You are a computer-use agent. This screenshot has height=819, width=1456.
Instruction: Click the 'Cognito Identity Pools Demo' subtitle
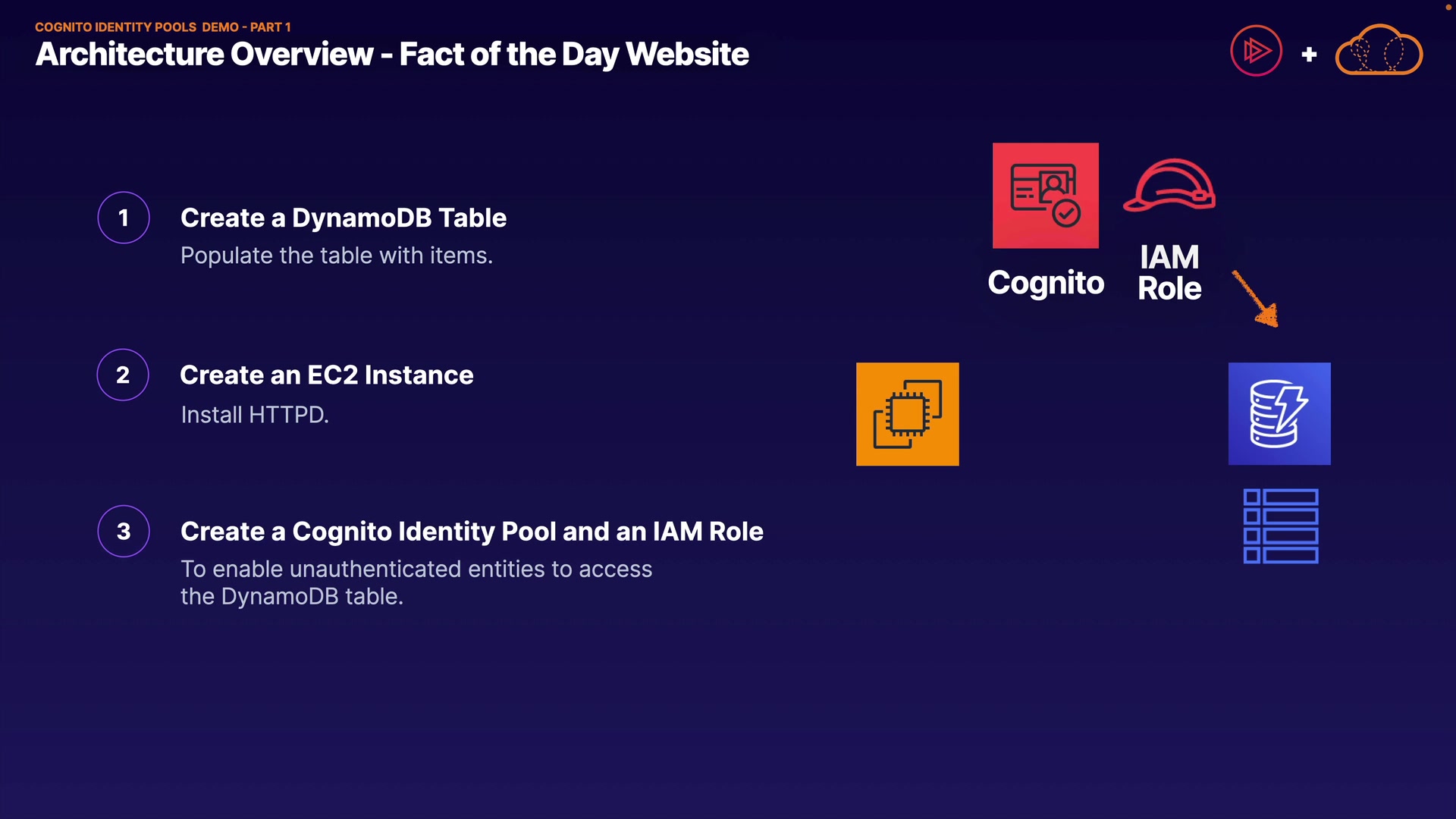click(163, 27)
